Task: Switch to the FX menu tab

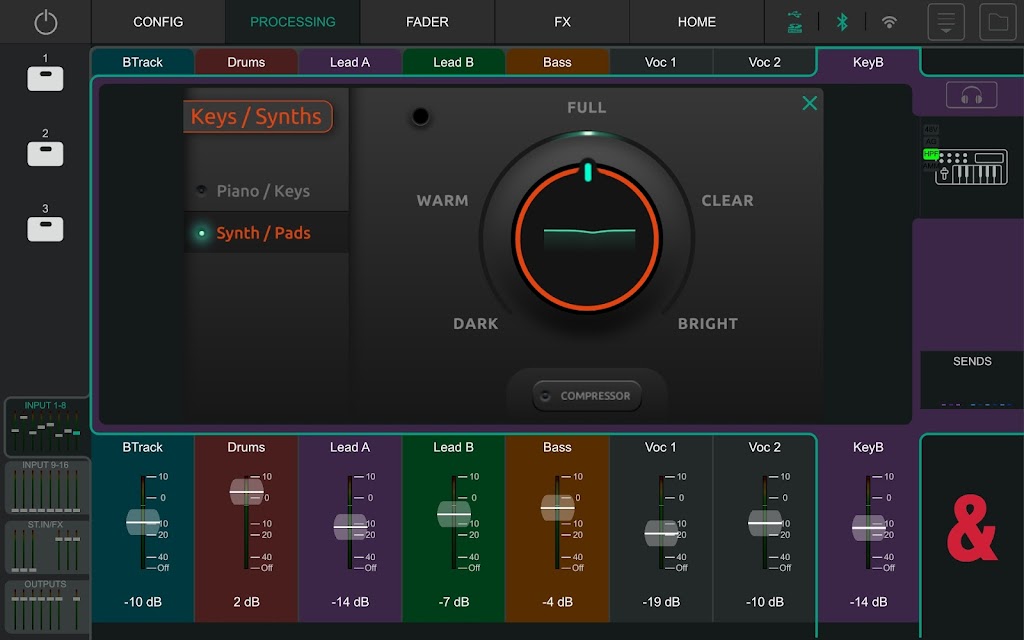Action: 562,22
